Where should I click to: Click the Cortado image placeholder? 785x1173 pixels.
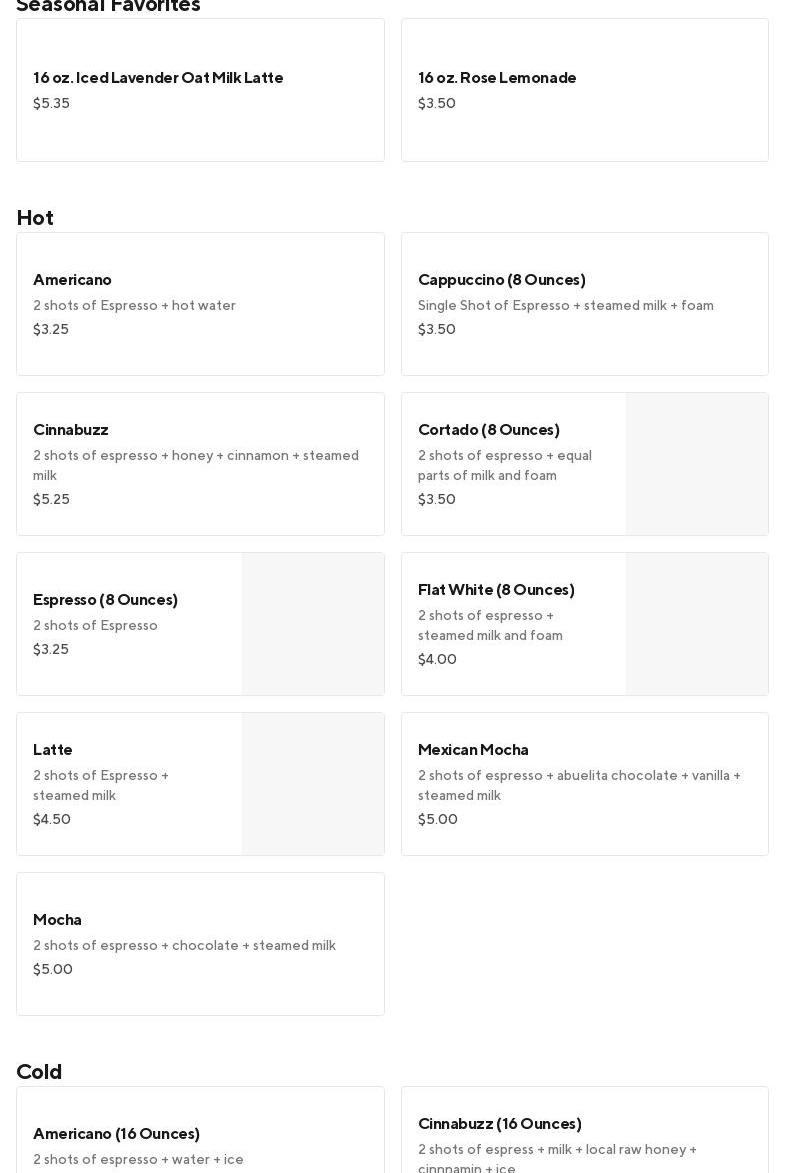(x=697, y=464)
